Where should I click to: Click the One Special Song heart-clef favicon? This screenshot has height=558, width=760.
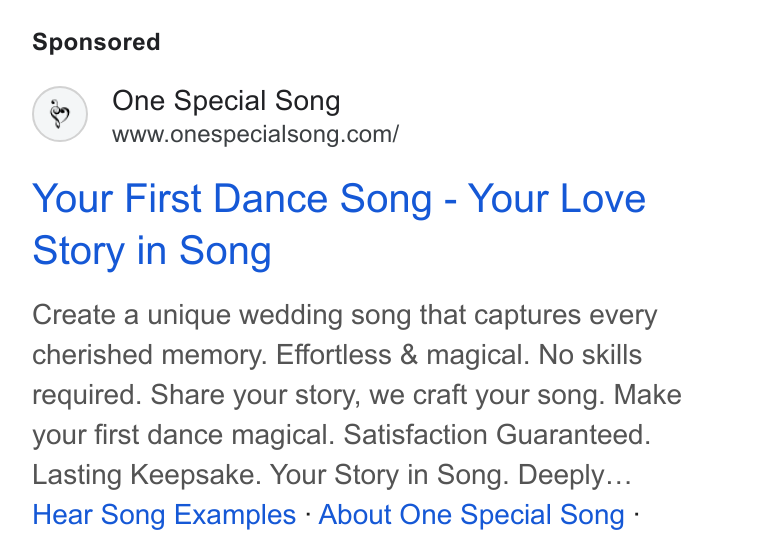(60, 114)
